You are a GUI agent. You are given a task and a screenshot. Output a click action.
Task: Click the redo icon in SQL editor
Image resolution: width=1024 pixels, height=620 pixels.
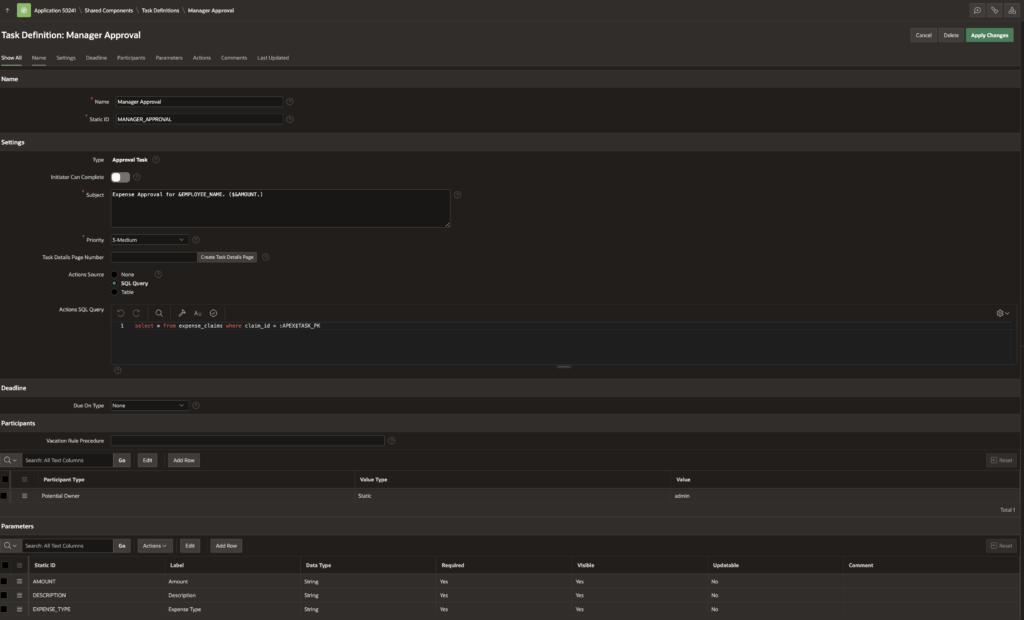[136, 313]
